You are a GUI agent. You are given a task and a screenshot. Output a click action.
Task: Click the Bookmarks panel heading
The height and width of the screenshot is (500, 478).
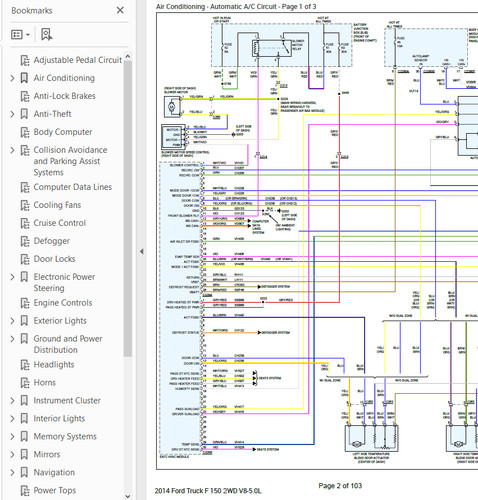pyautogui.click(x=32, y=11)
